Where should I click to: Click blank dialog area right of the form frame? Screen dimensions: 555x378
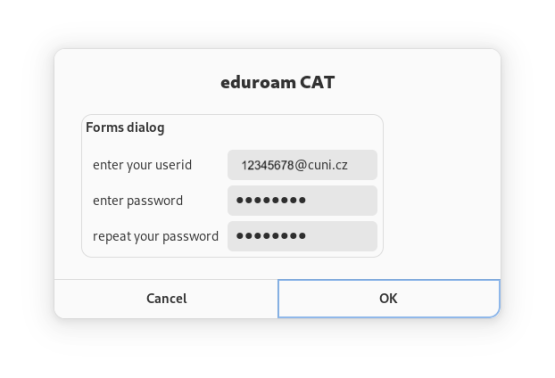pos(442,186)
